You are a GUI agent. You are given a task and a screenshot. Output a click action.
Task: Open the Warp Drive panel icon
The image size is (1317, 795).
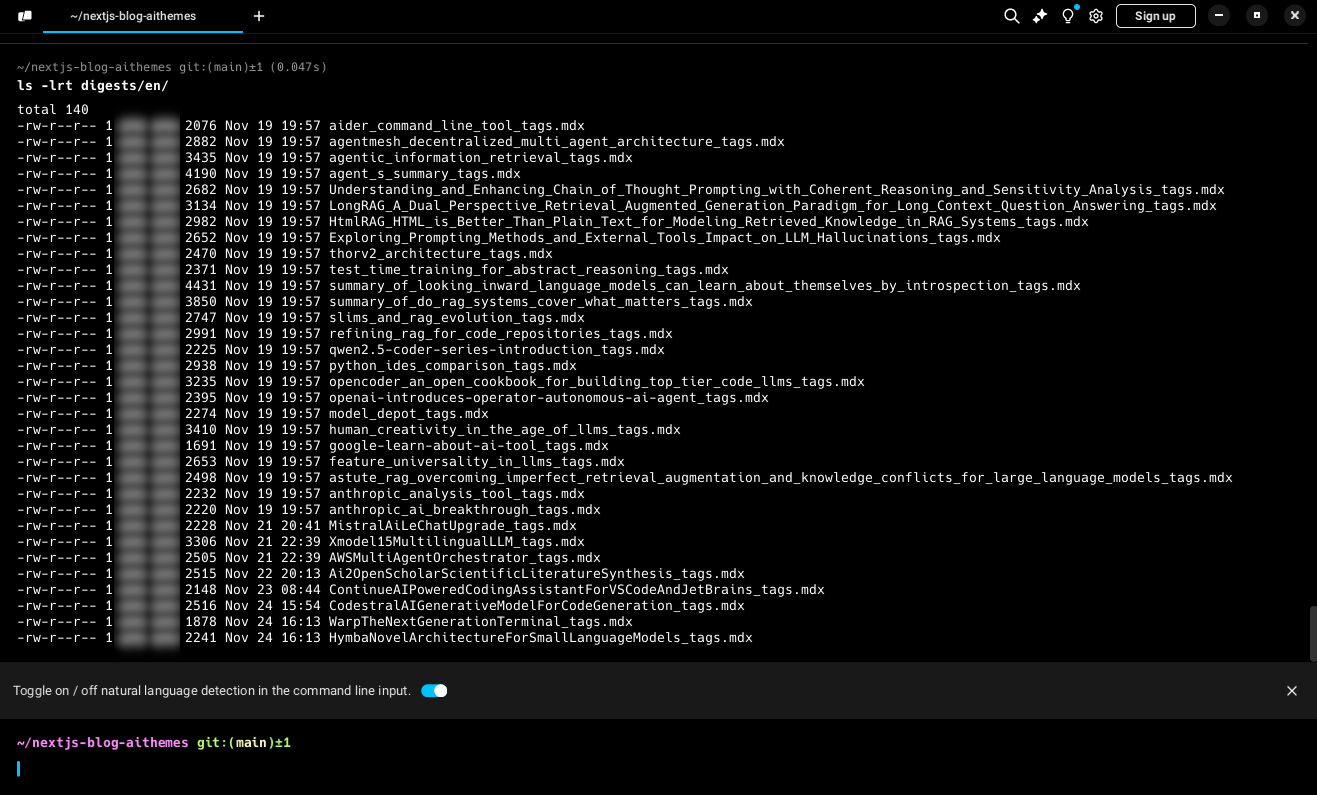click(x=25, y=16)
